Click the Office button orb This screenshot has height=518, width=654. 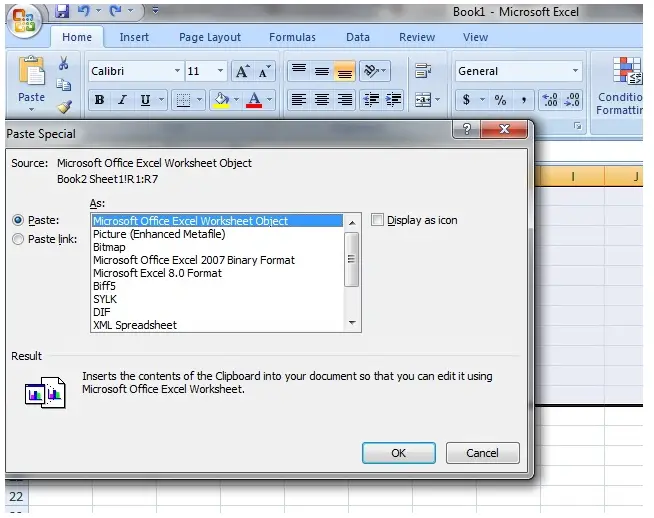click(24, 21)
